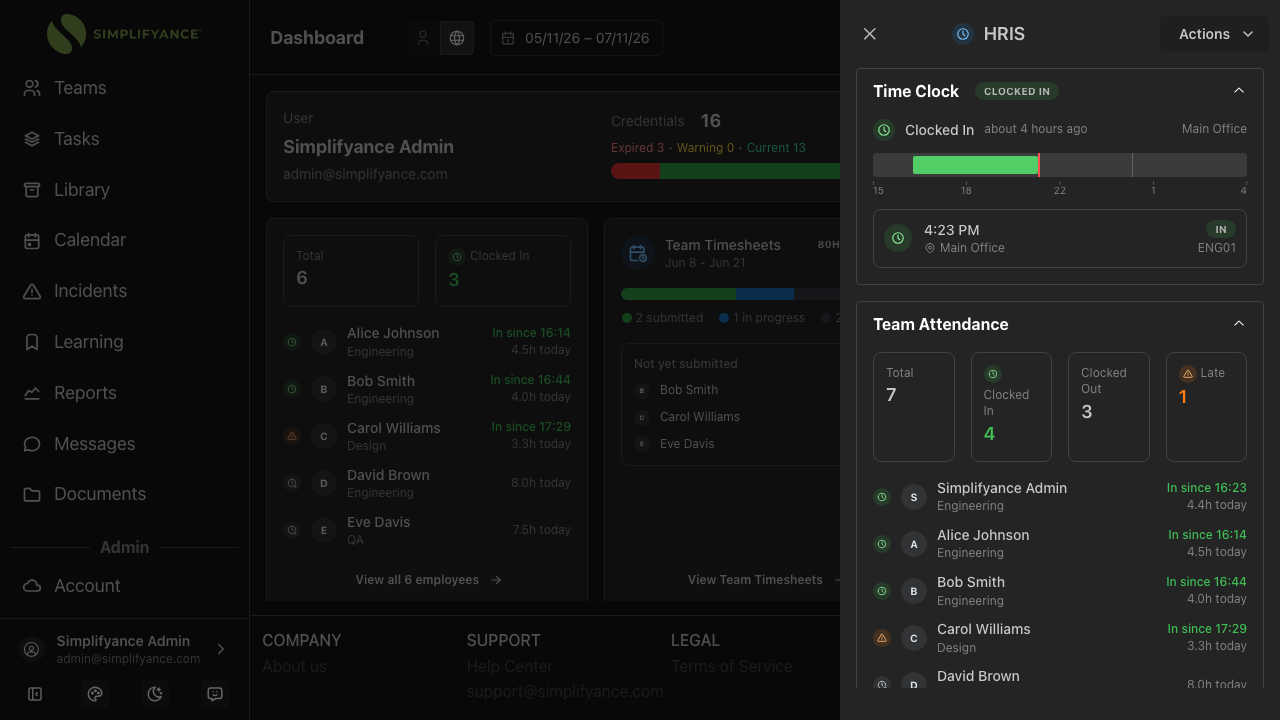
Task: Select the Total 7 attendance card
Action: tap(914, 407)
